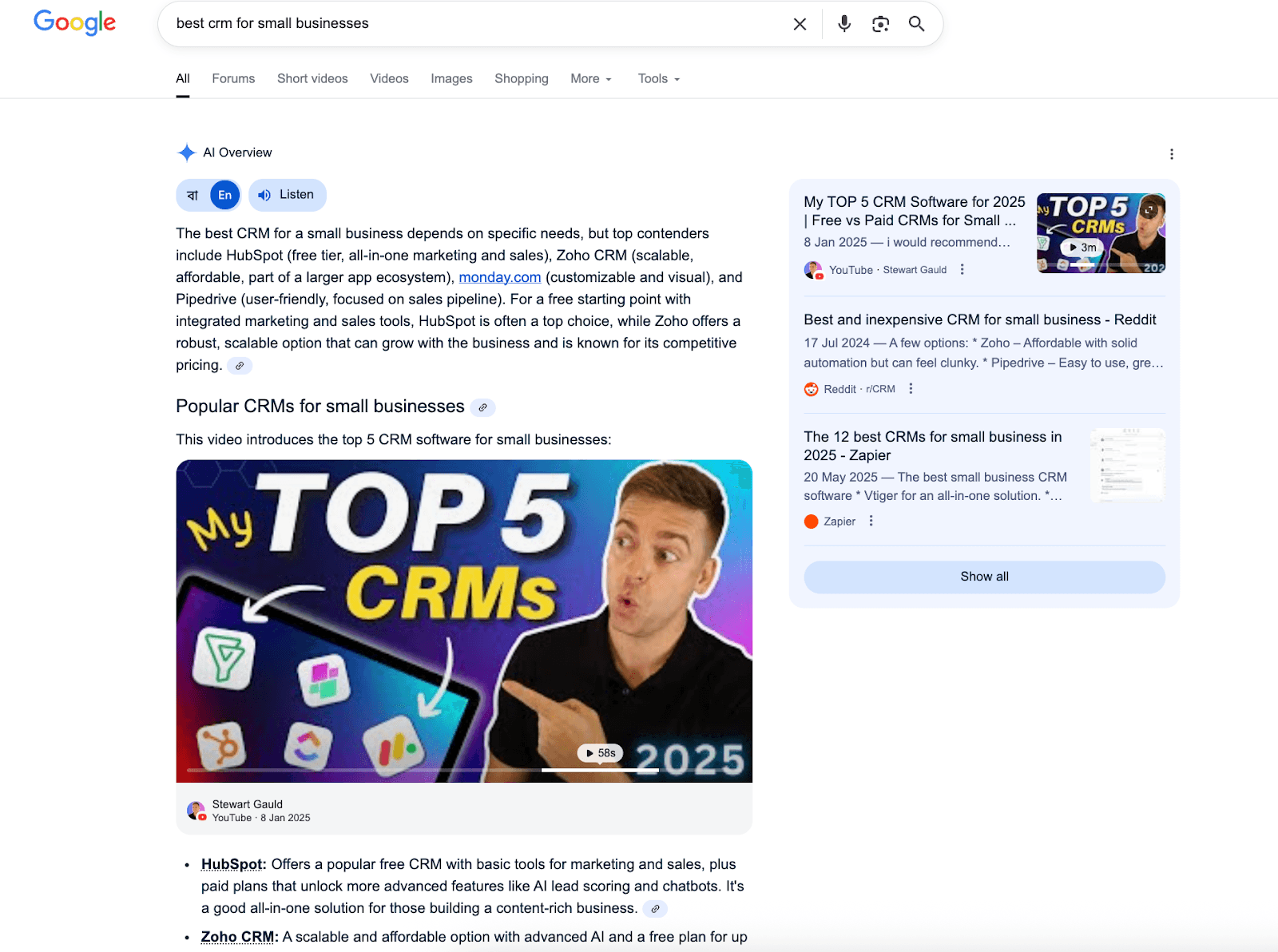Open the Shopping tab
This screenshot has height=952, width=1278.
click(x=522, y=79)
